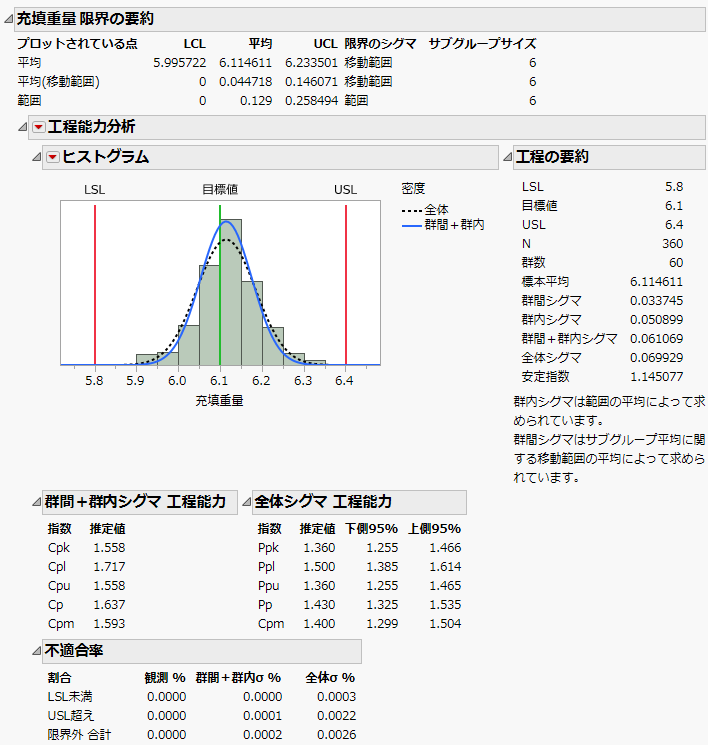The width and height of the screenshot is (708, 745).
Task: Collapse the 充填重量 限界の要約 section
Action: [x=8, y=19]
